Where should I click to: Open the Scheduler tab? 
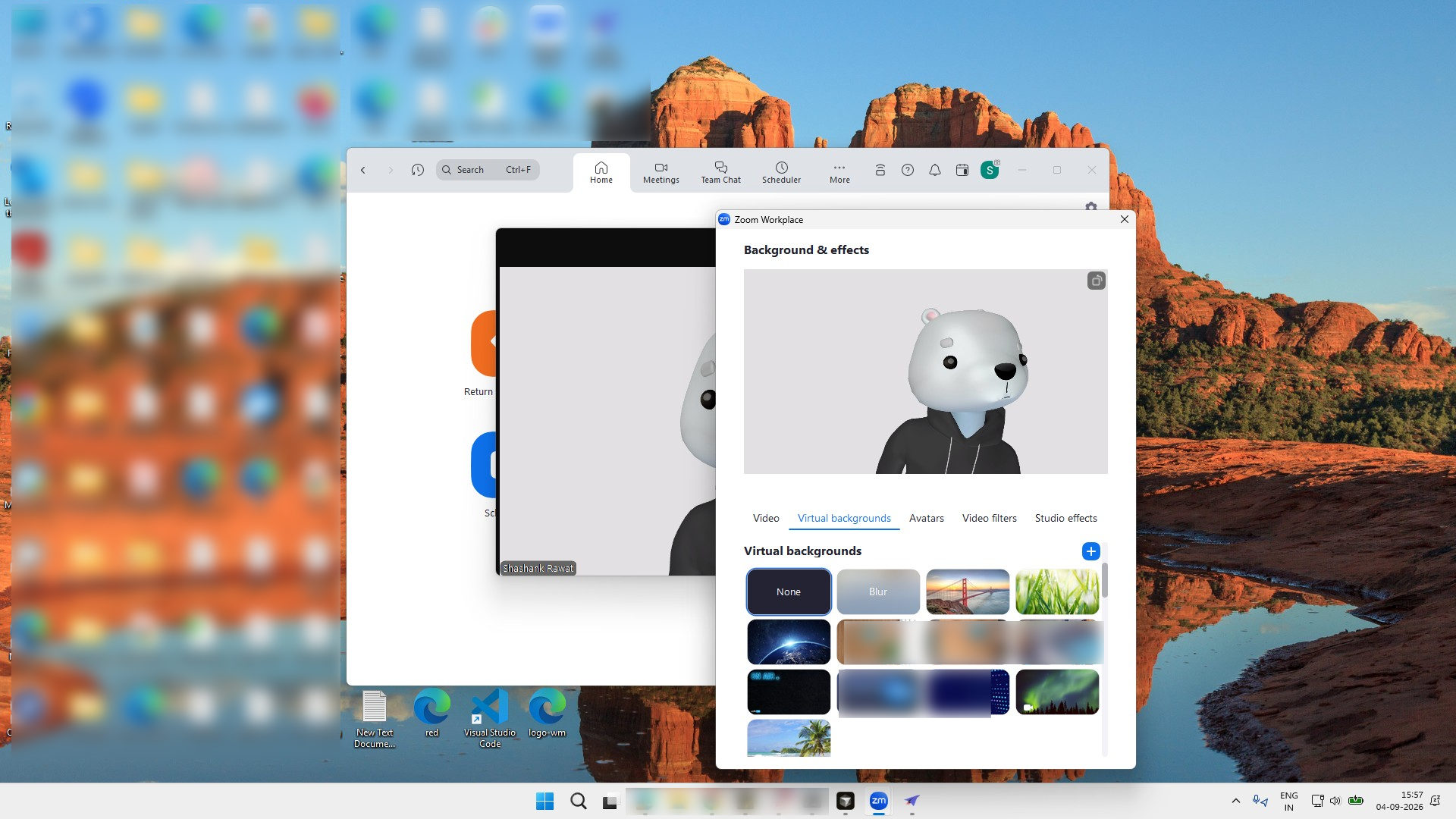point(781,172)
